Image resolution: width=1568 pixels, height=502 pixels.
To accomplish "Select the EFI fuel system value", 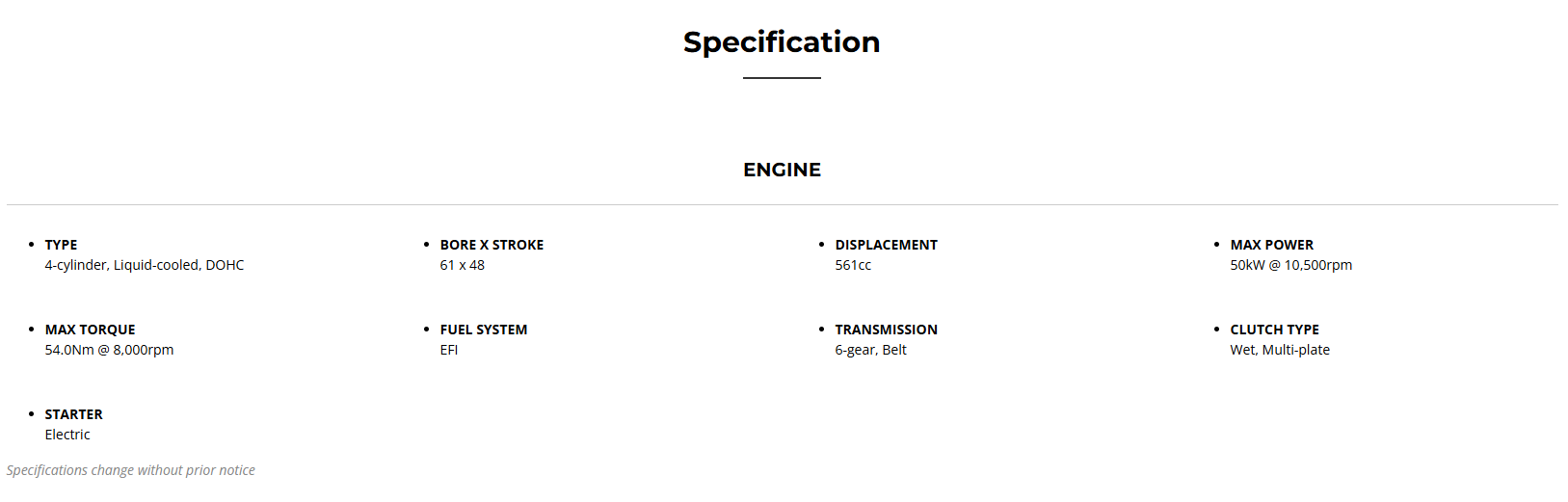I will (449, 350).
